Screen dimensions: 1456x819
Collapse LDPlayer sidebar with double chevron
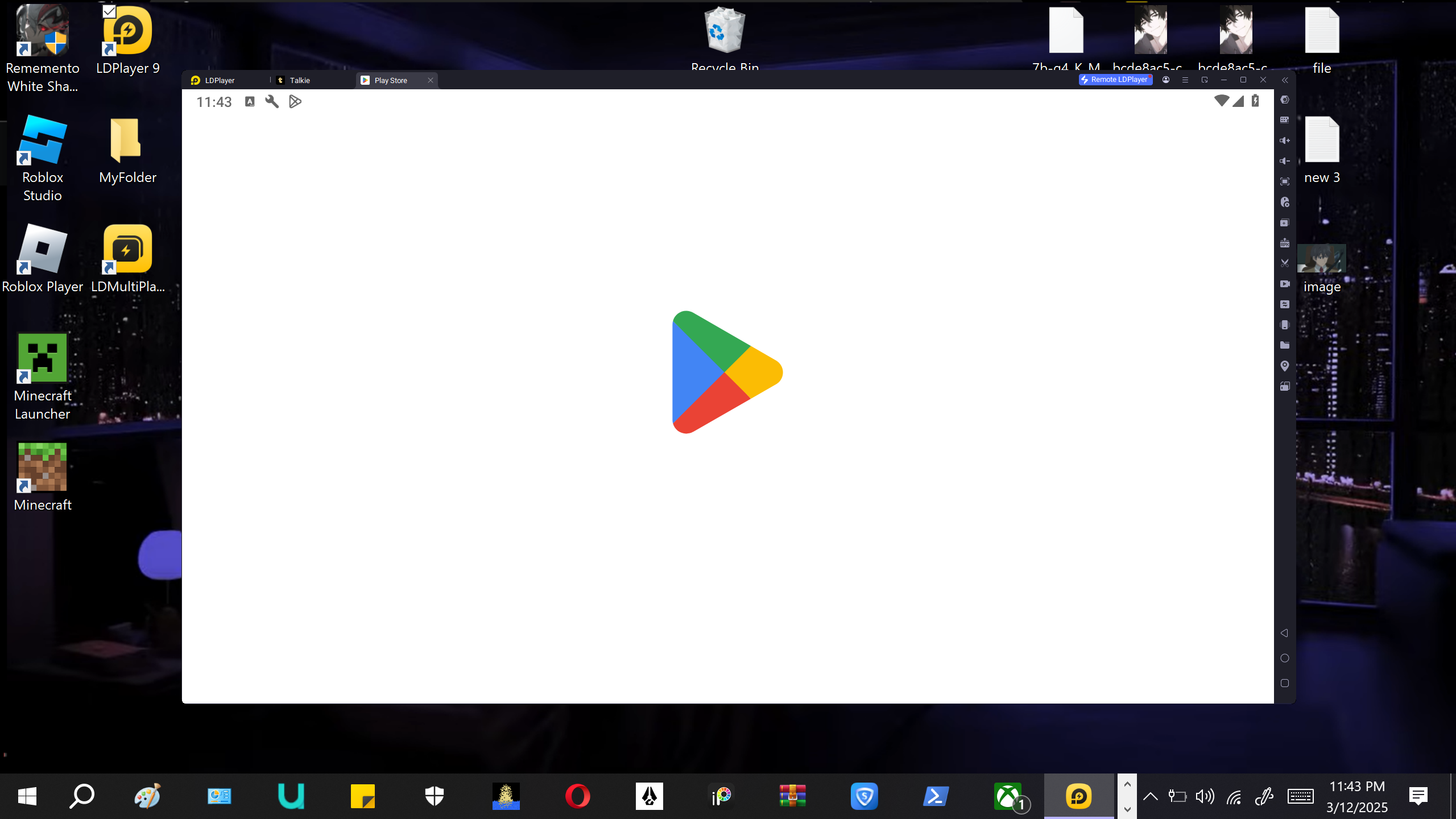(1284, 80)
